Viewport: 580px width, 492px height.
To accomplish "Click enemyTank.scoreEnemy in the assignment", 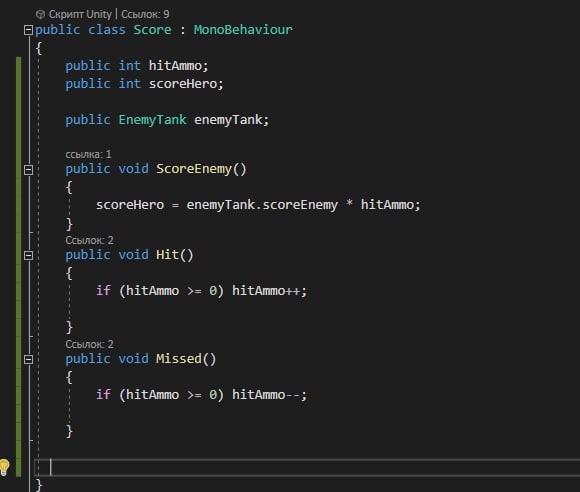I will (x=262, y=205).
